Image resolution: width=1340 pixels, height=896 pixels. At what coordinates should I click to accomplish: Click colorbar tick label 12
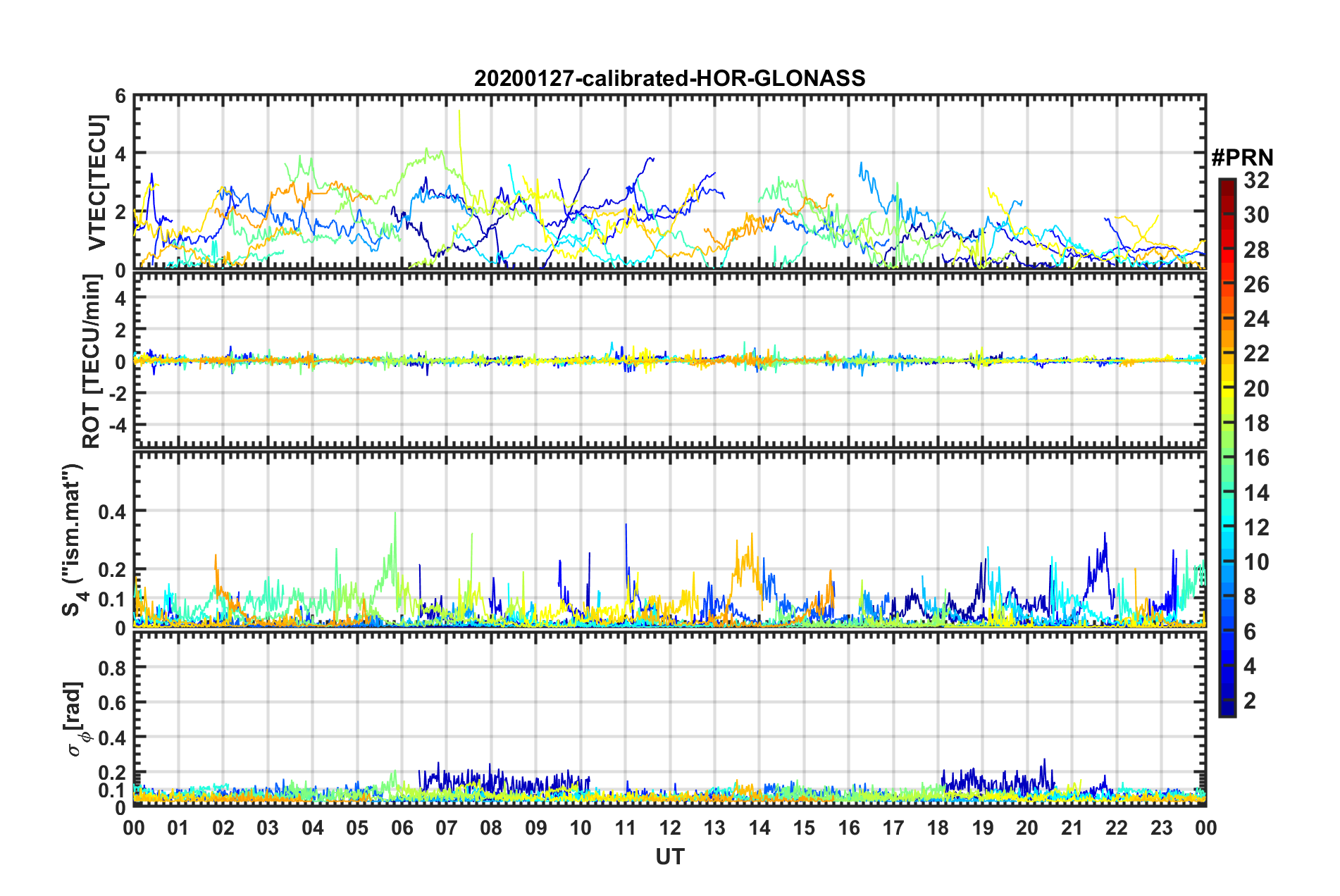pyautogui.click(x=1256, y=528)
